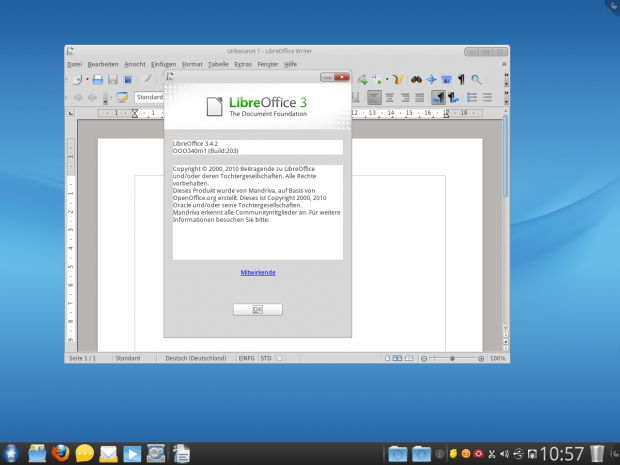
Task: Open the Tabelle menu
Action: pyautogui.click(x=218, y=64)
